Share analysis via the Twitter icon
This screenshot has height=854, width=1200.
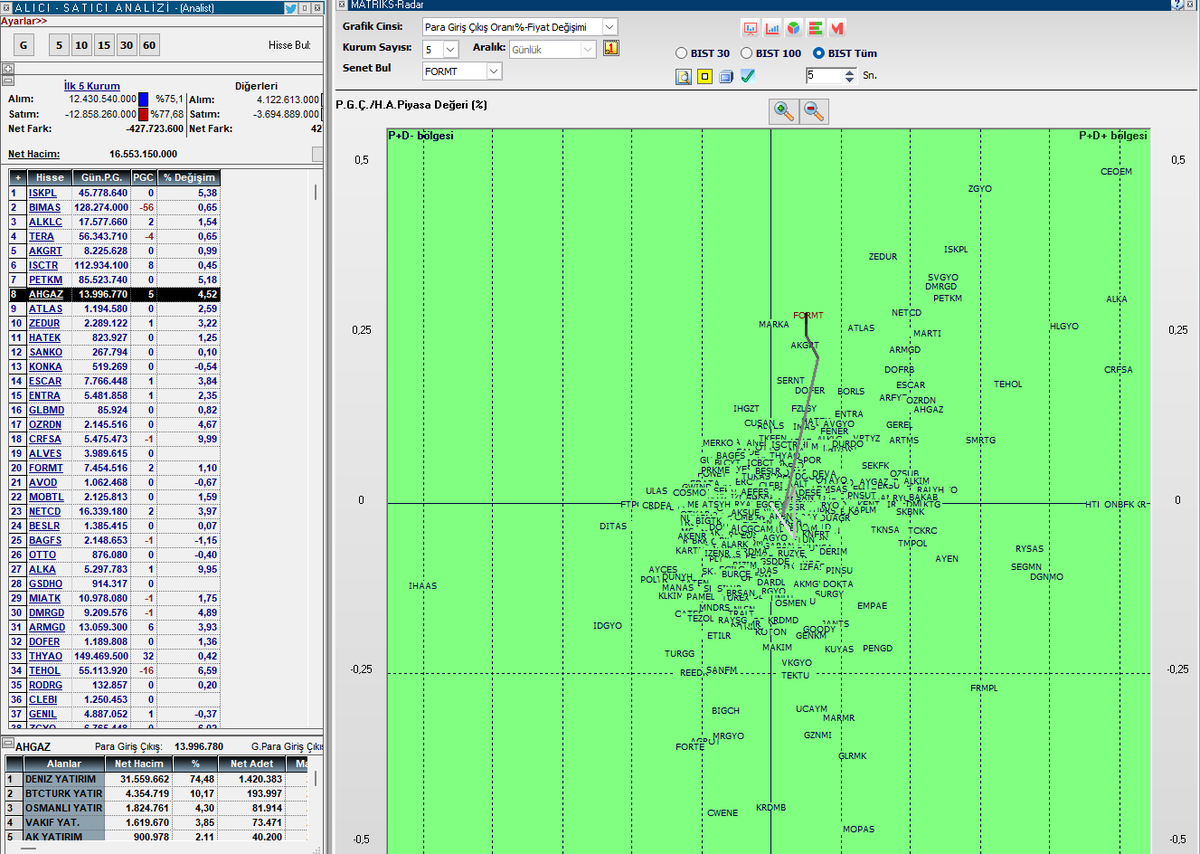tap(290, 8)
